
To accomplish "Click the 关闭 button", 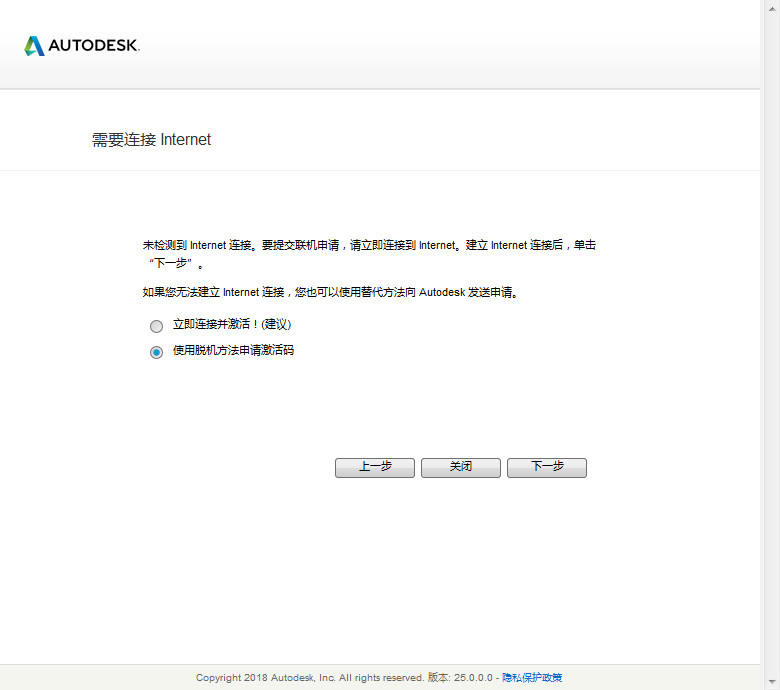I will 461,468.
